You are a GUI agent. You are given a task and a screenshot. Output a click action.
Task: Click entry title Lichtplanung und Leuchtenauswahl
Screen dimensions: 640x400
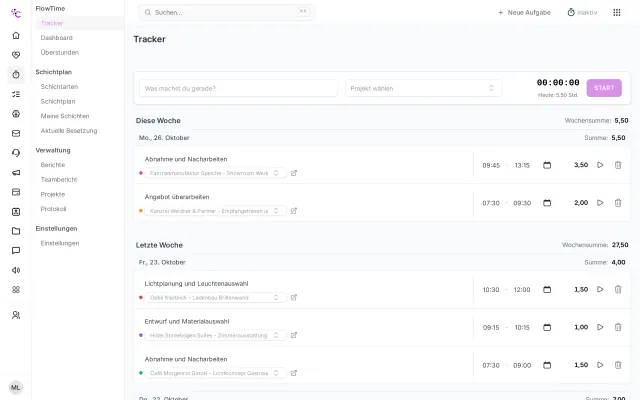pos(196,284)
